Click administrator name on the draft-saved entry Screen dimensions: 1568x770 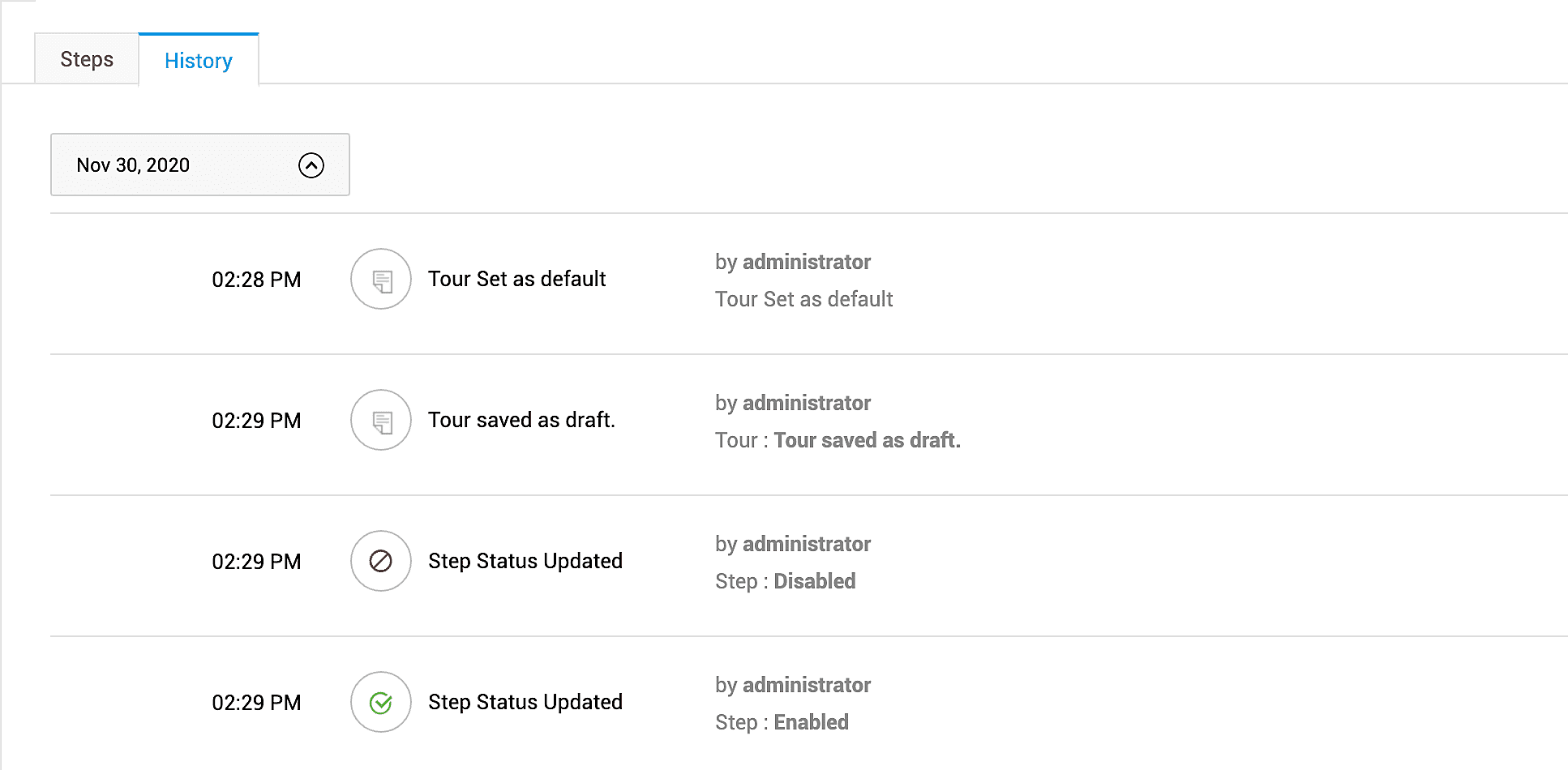[807, 403]
